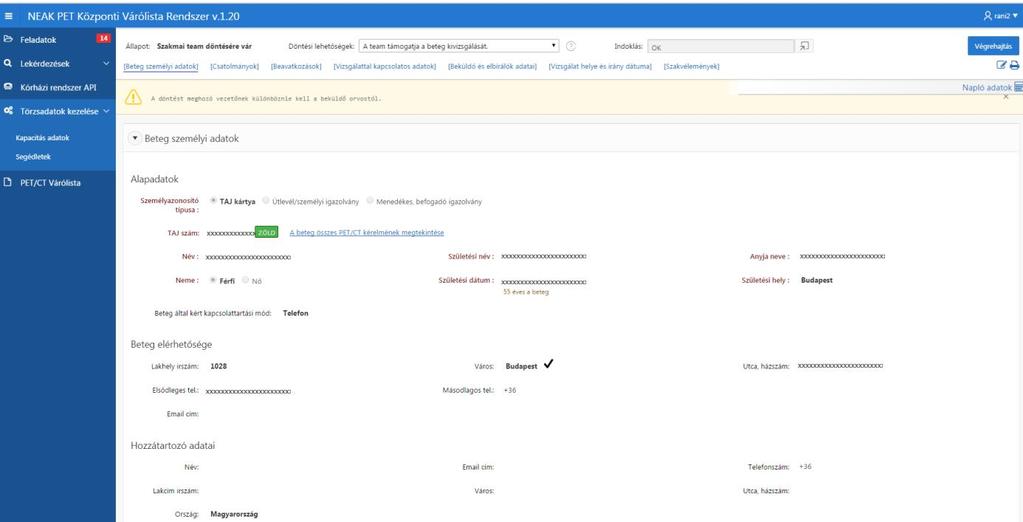Switch to Beteg személyi adatok tab
Screen dimensions: 1023x522
[160, 67]
